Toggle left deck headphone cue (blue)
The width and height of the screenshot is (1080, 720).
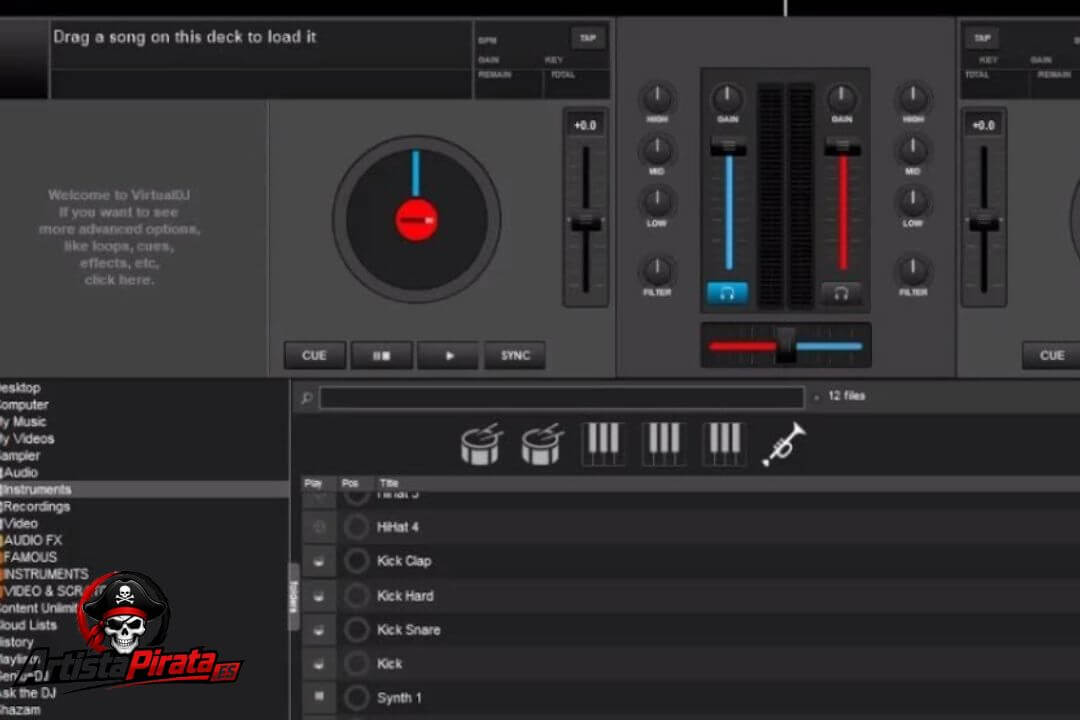click(727, 294)
